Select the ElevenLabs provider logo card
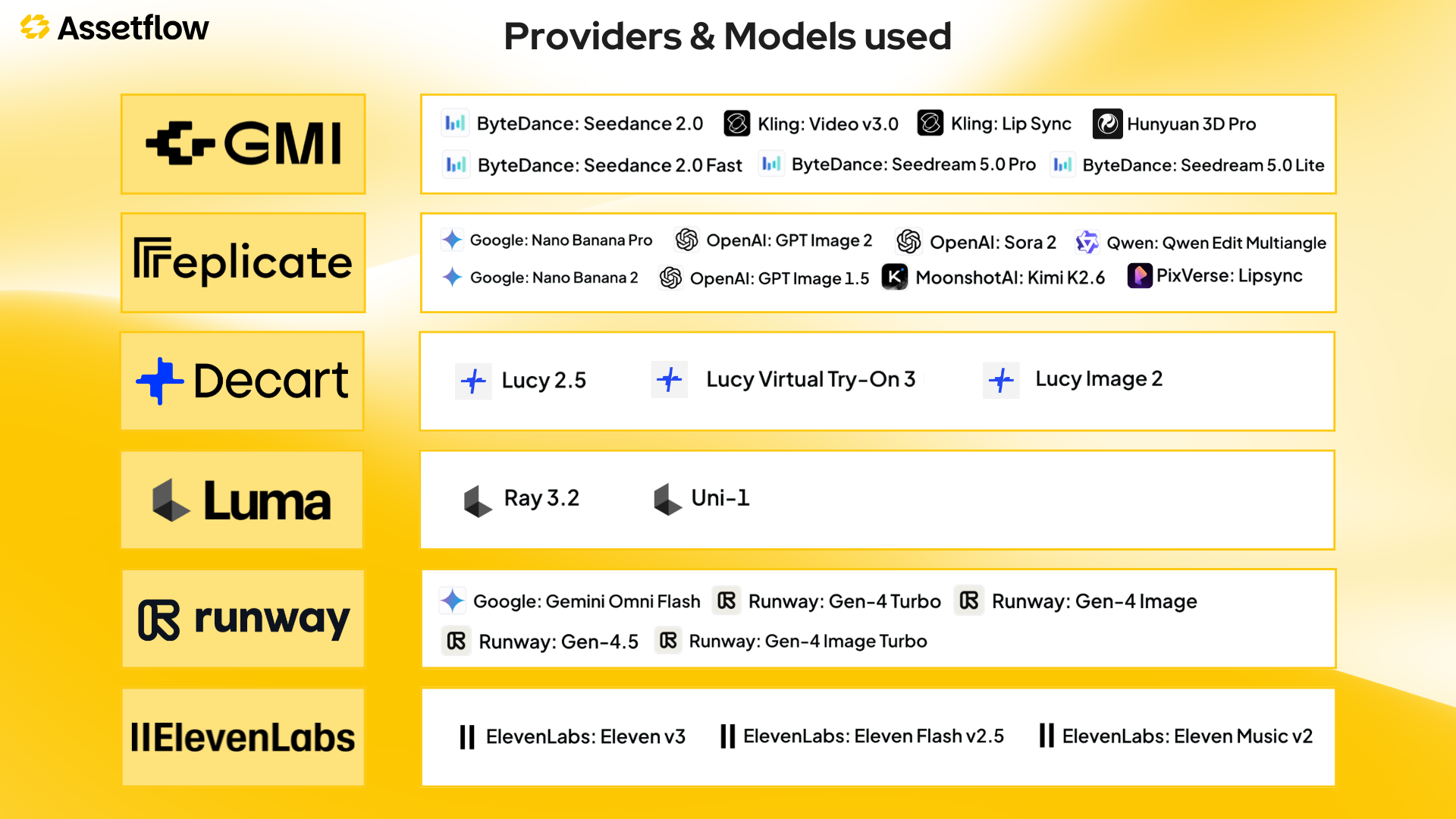This screenshot has height=819, width=1456. (x=243, y=737)
